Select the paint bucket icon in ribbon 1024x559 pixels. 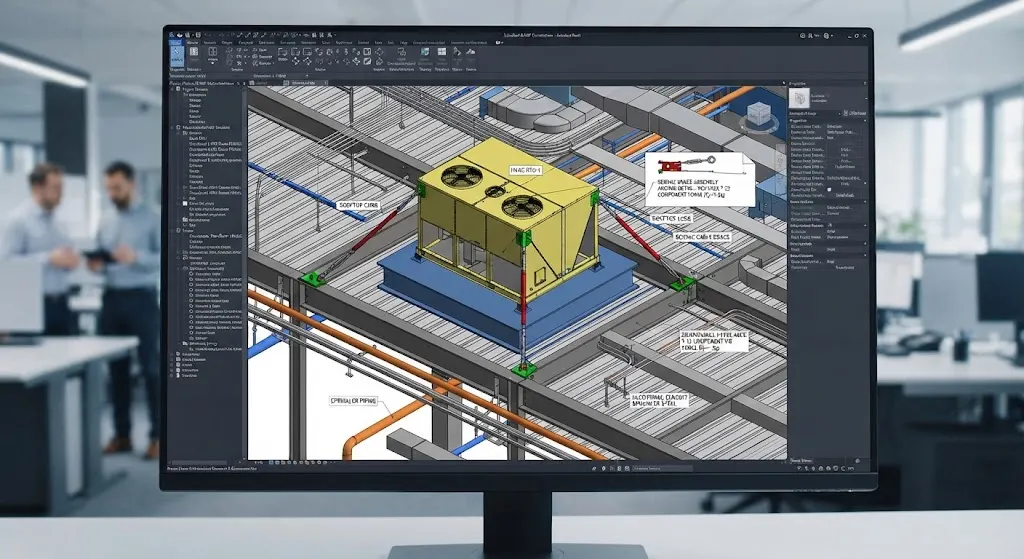[x=457, y=52]
